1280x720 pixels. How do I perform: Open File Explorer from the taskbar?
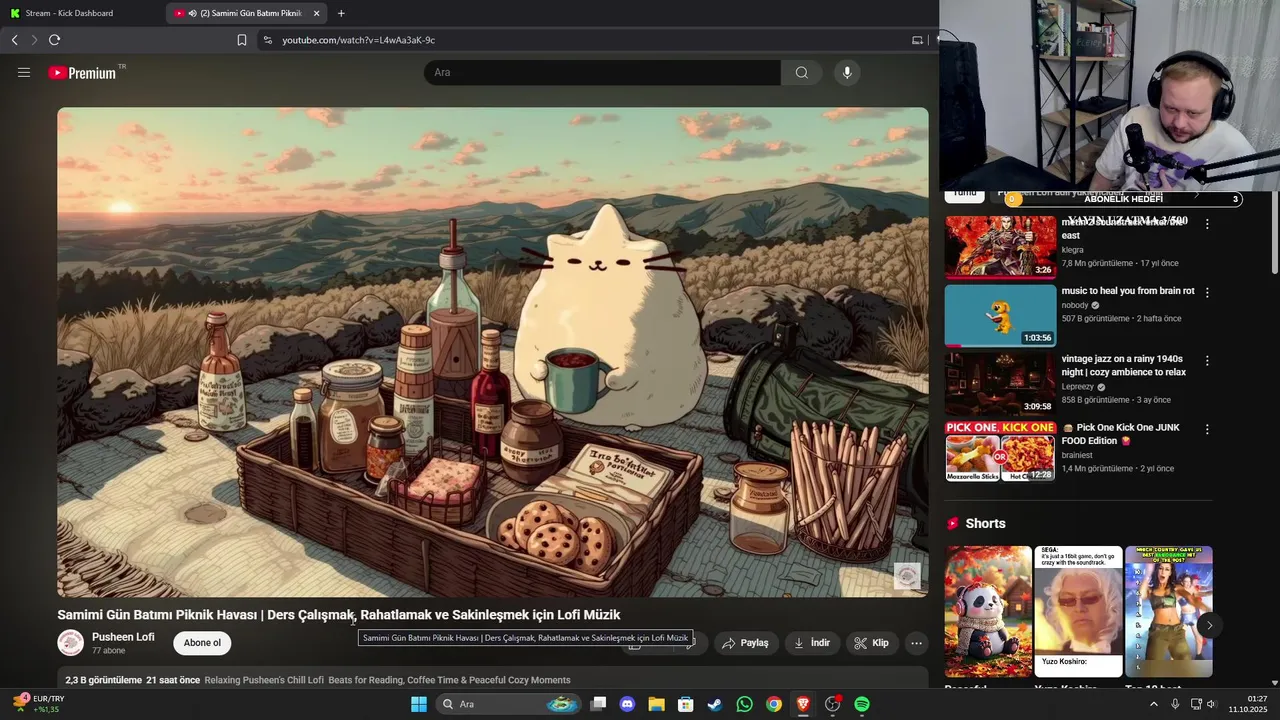(x=656, y=704)
